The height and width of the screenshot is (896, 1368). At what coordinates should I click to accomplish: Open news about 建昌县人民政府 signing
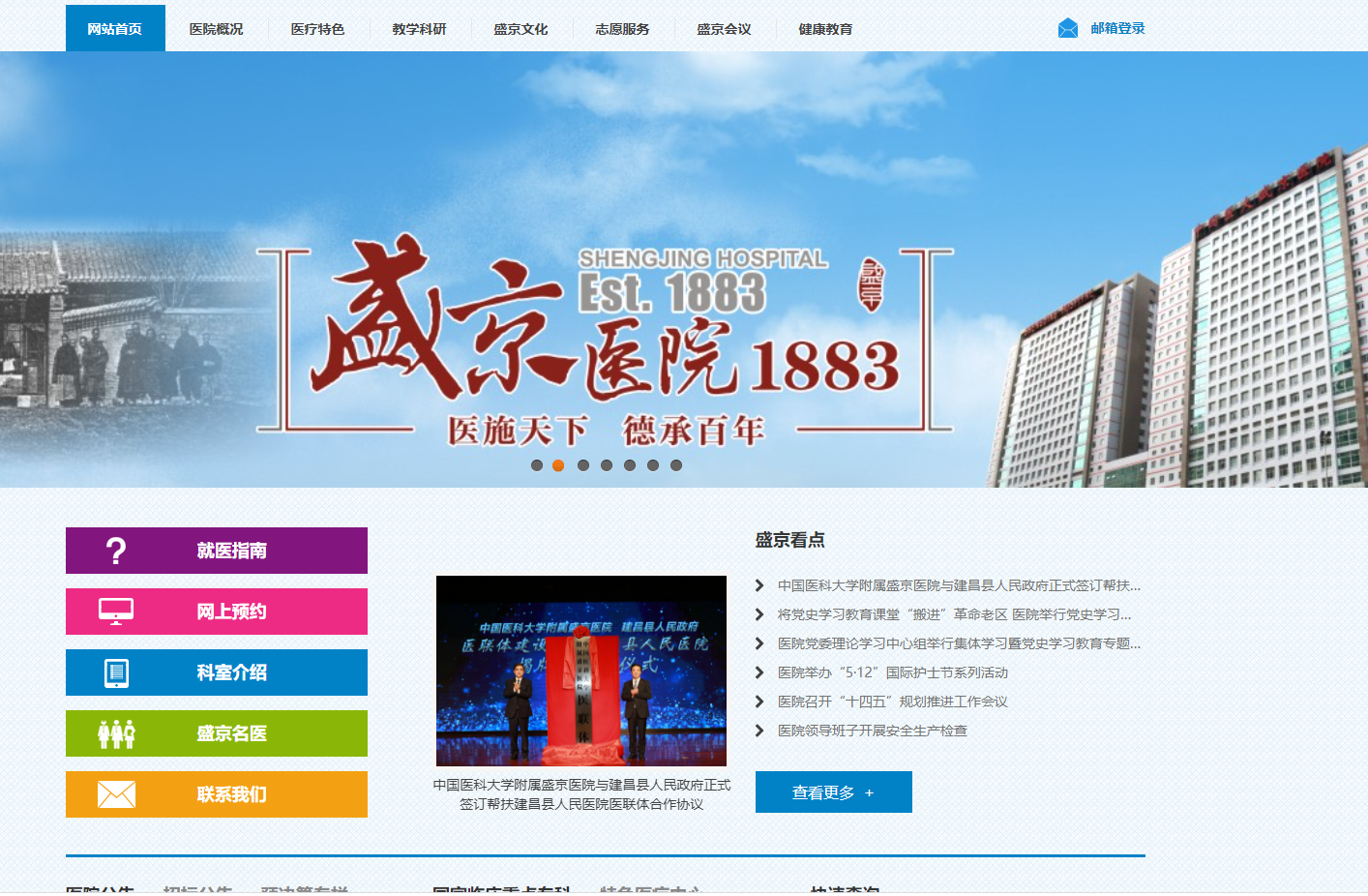click(959, 585)
